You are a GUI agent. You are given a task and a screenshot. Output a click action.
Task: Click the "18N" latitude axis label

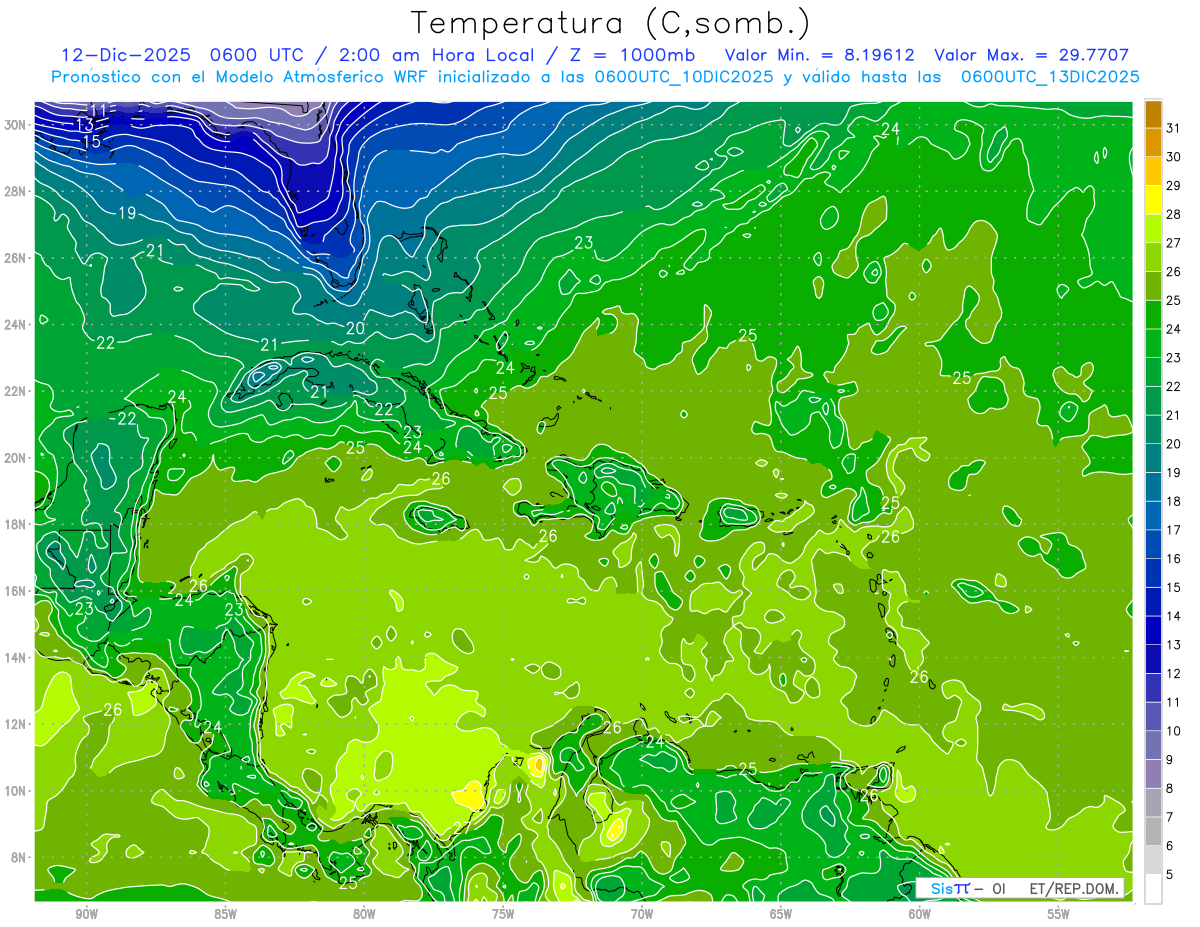(16, 524)
